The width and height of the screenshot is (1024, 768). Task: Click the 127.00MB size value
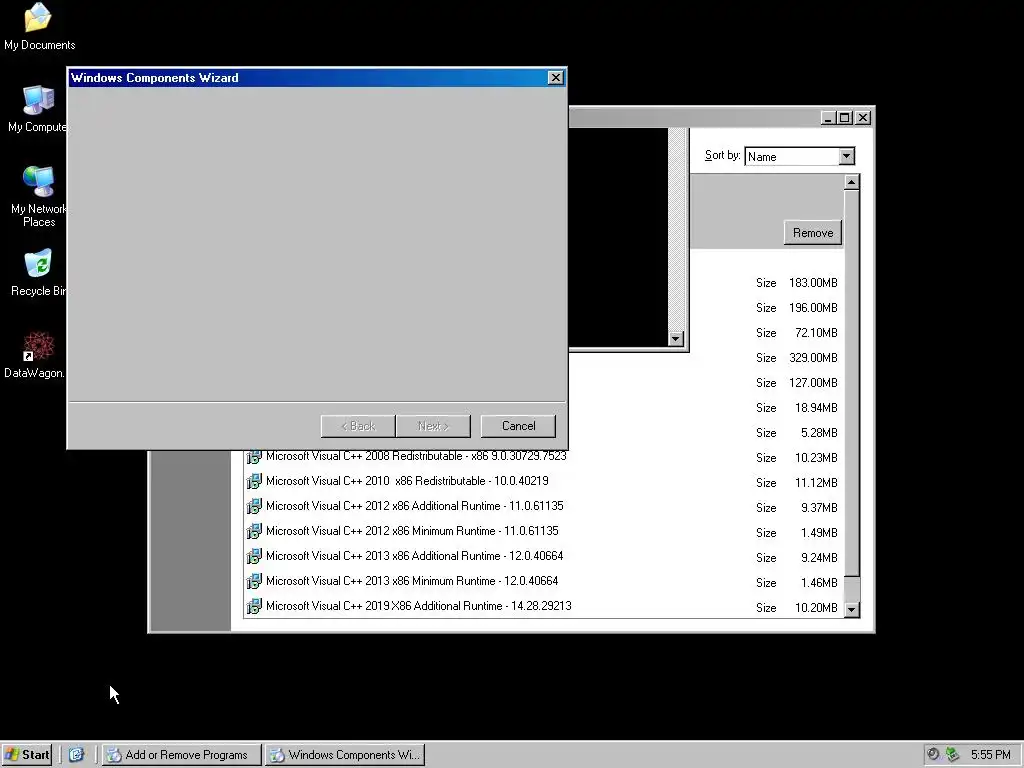click(813, 383)
